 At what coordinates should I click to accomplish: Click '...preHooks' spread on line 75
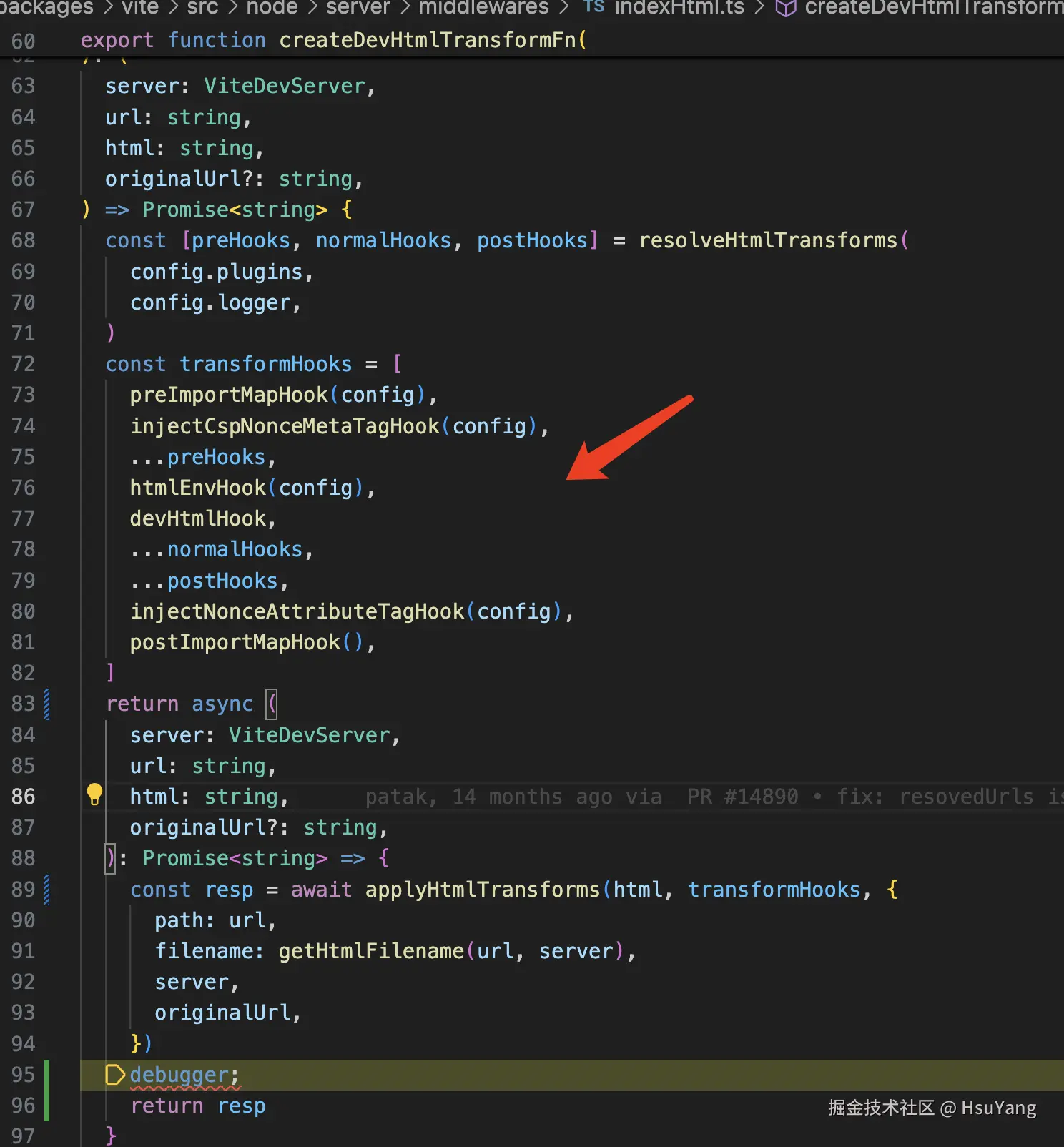click(198, 457)
